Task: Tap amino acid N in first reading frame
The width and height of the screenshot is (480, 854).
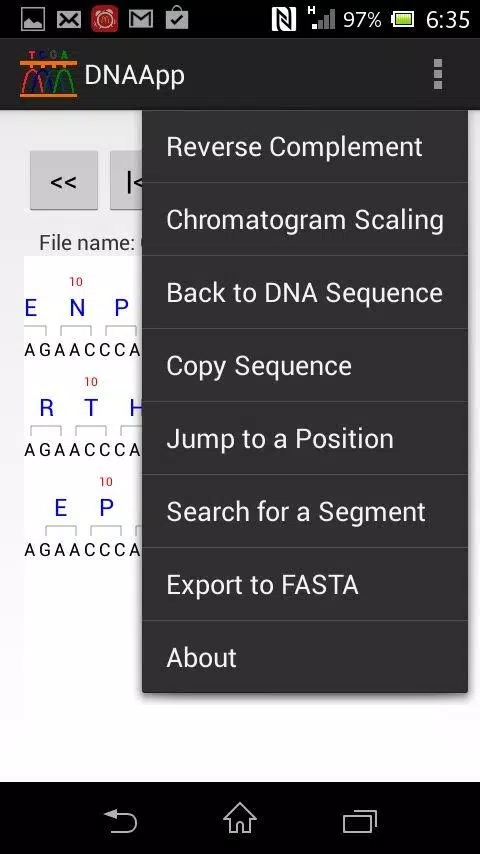Action: pyautogui.click(x=77, y=308)
